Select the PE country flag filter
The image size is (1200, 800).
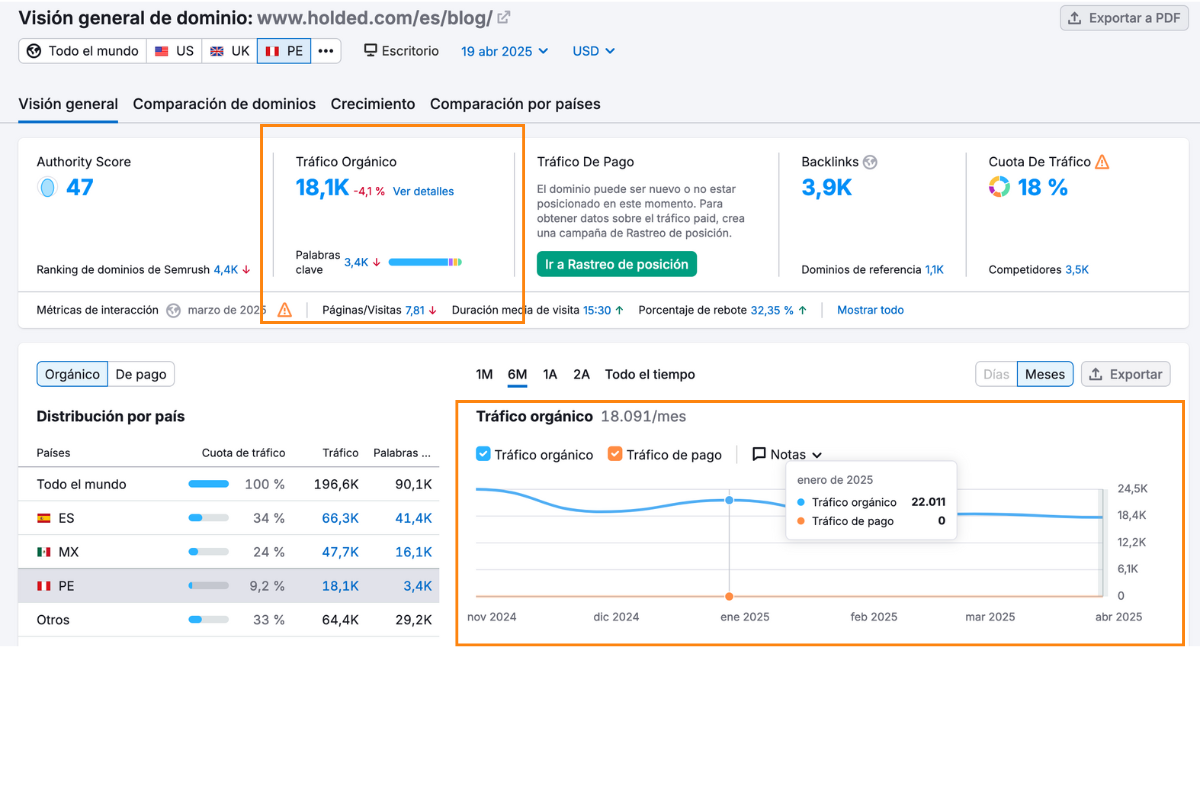pos(284,51)
